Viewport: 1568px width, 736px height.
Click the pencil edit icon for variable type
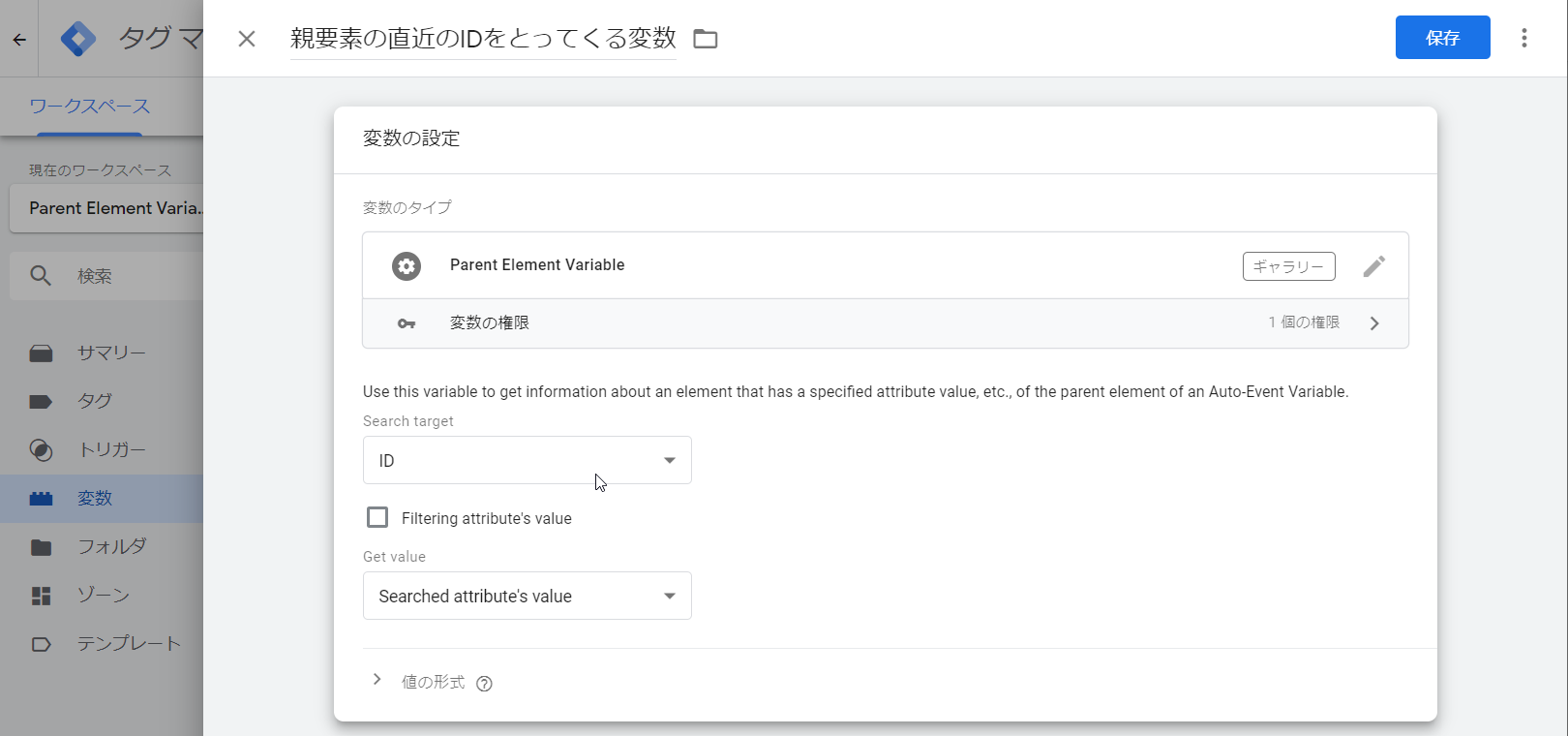[1374, 266]
